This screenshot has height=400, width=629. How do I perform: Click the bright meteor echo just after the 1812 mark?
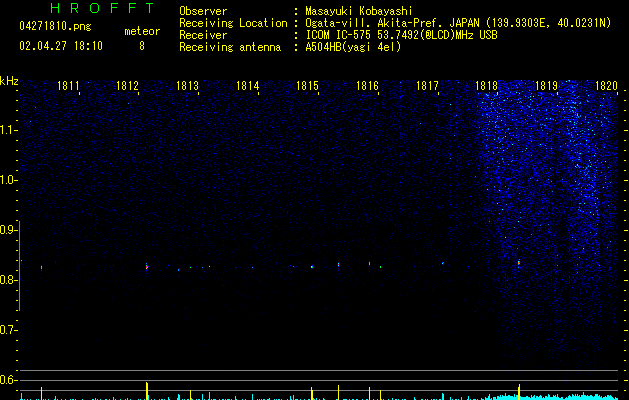[147, 266]
